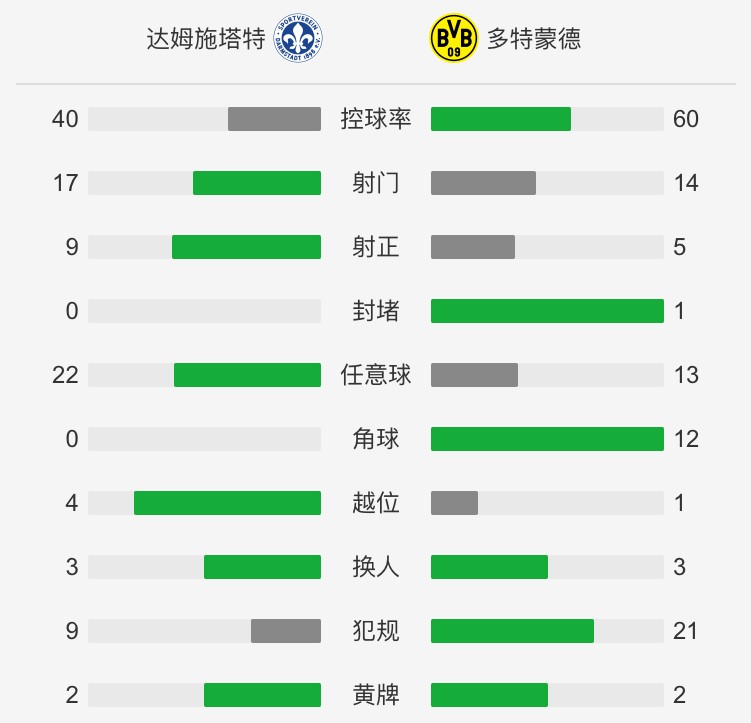Select the 射门 stat label
This screenshot has height=723, width=751.
click(376, 183)
